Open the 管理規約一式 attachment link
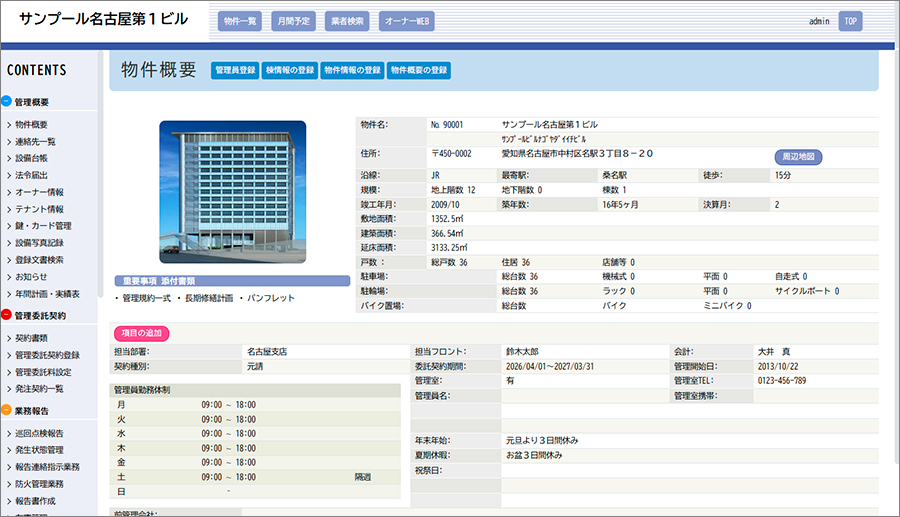The width and height of the screenshot is (900, 517). [148, 298]
